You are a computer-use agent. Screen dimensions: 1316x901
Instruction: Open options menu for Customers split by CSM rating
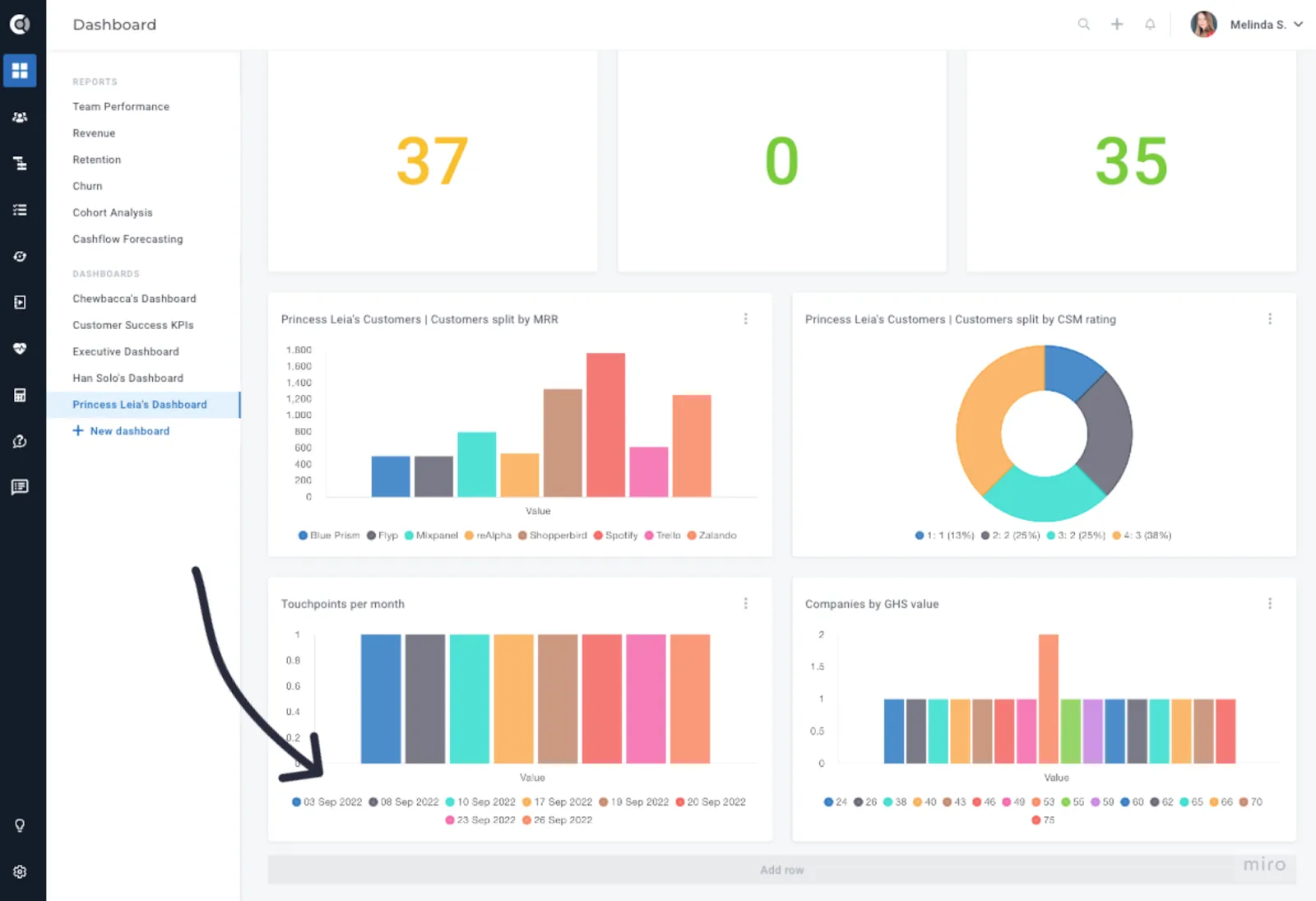click(1269, 318)
